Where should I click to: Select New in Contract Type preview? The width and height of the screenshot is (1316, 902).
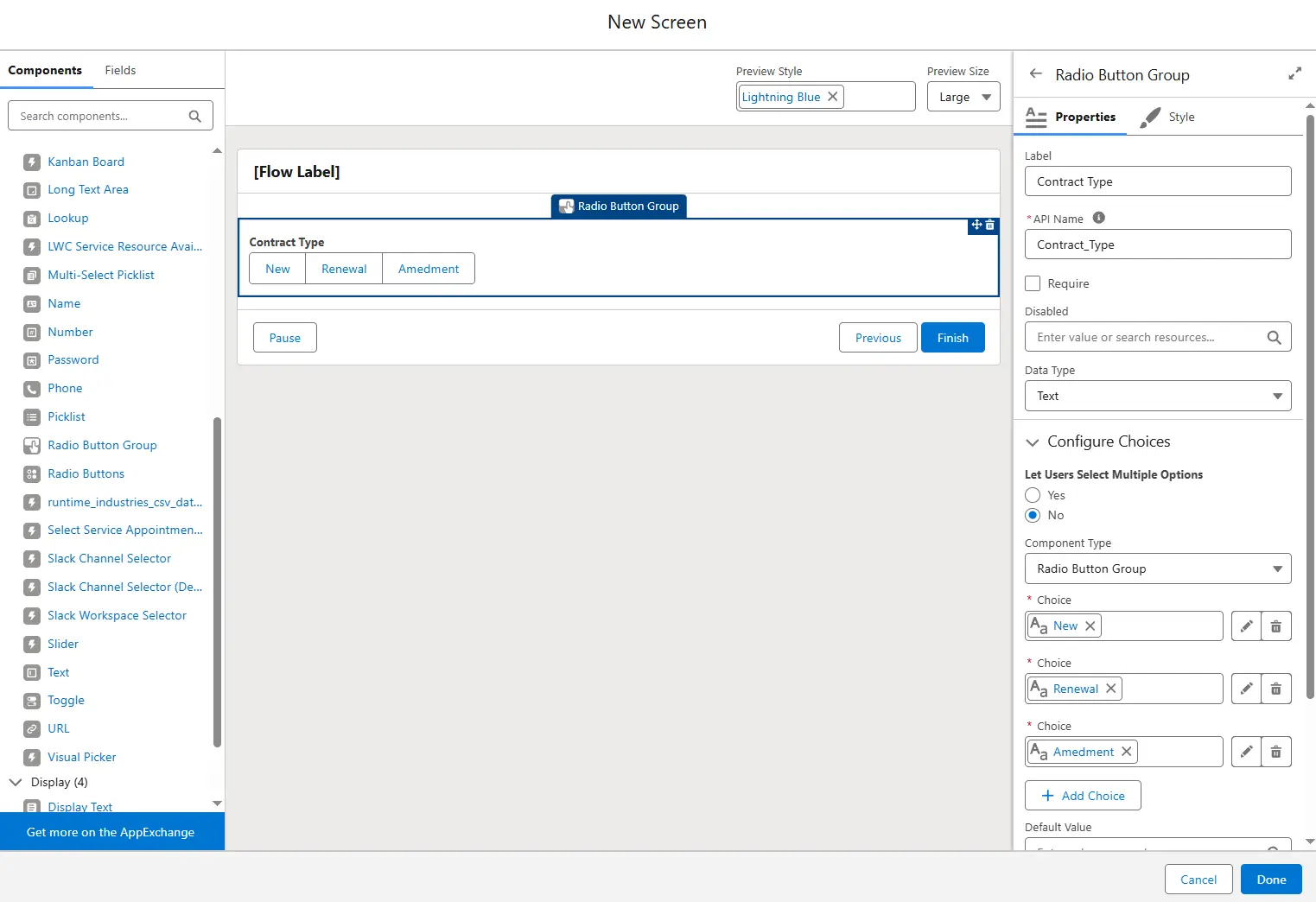click(277, 269)
